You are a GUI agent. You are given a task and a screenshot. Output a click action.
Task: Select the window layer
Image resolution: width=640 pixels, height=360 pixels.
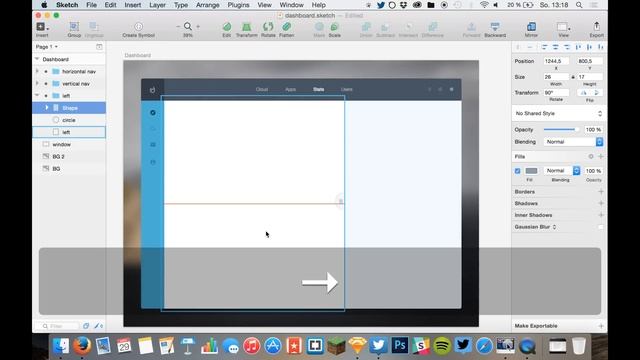pos(69,144)
